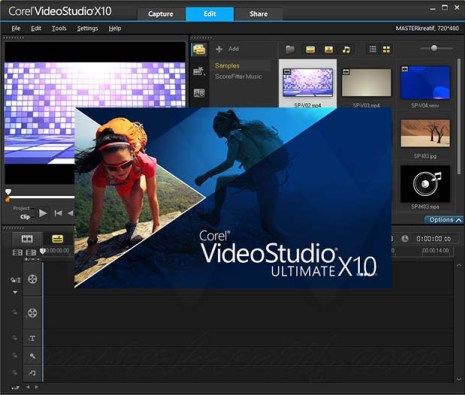Switch to Timeline View
The image size is (465, 395).
57,239
